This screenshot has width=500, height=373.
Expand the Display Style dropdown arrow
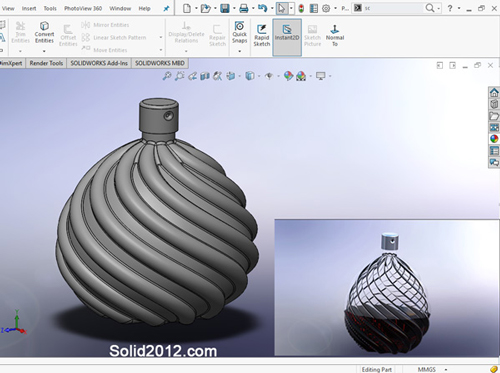click(259, 76)
